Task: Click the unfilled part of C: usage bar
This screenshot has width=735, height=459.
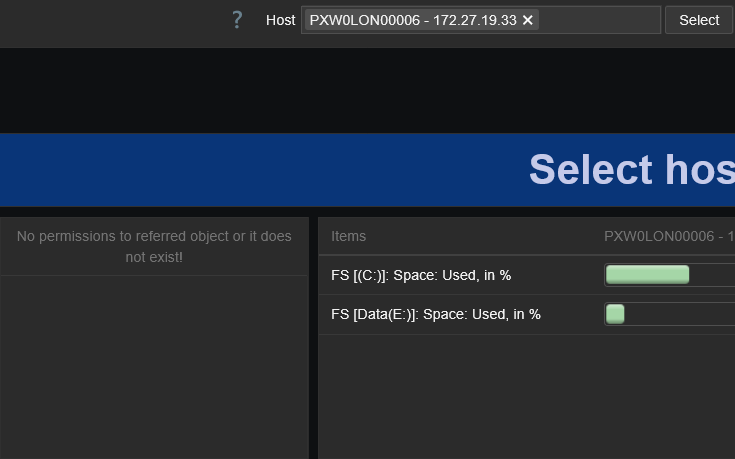Action: tap(712, 275)
